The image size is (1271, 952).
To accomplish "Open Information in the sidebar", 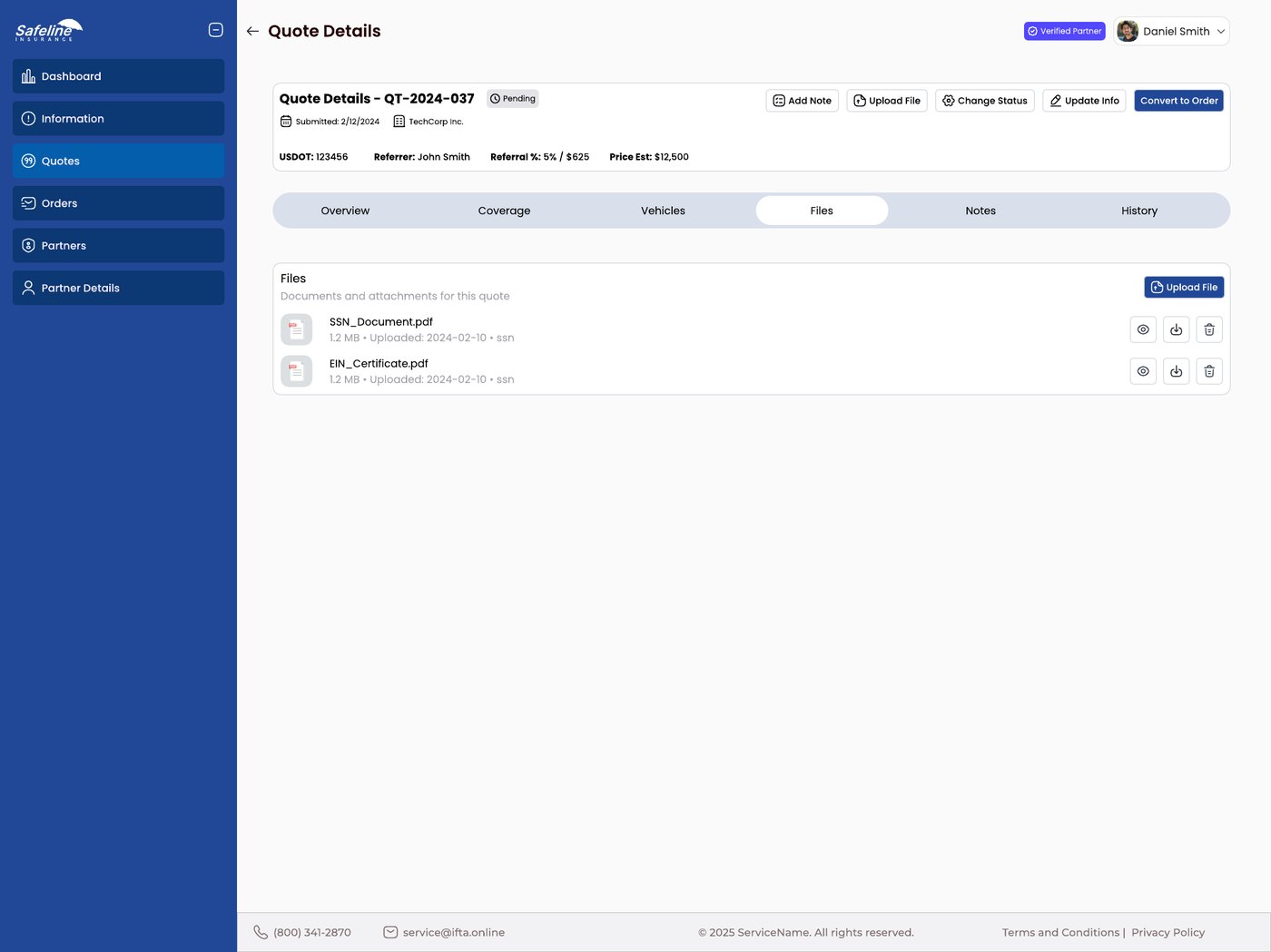I will point(118,119).
